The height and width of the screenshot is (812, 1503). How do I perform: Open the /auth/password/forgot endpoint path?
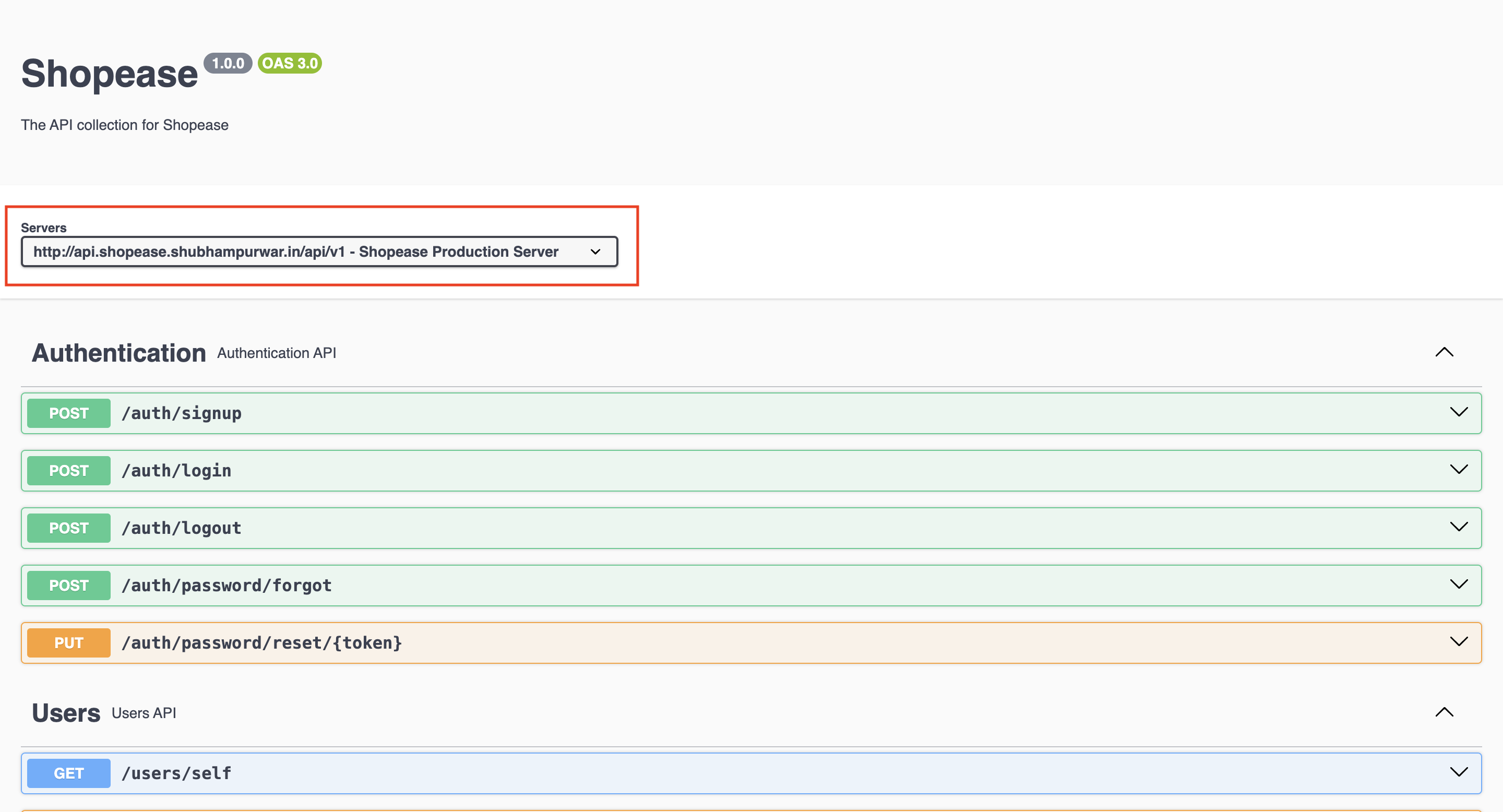tap(226, 585)
